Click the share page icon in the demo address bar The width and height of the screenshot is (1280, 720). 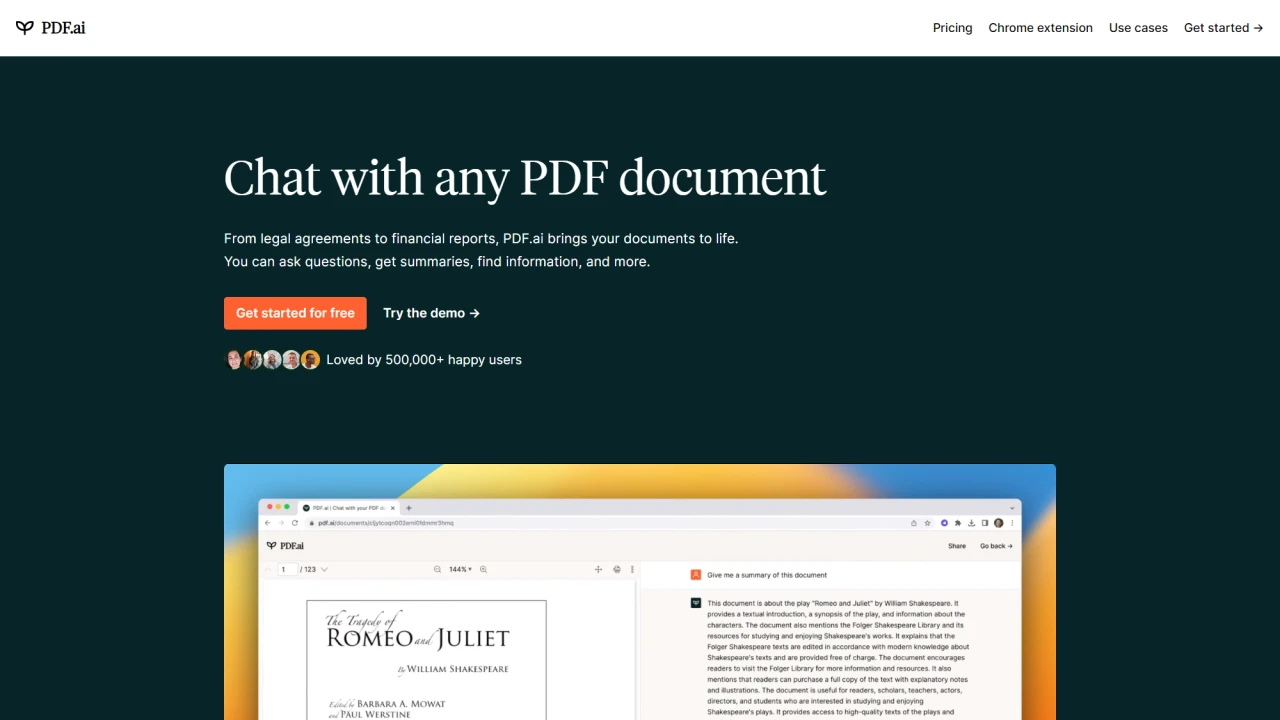point(914,523)
